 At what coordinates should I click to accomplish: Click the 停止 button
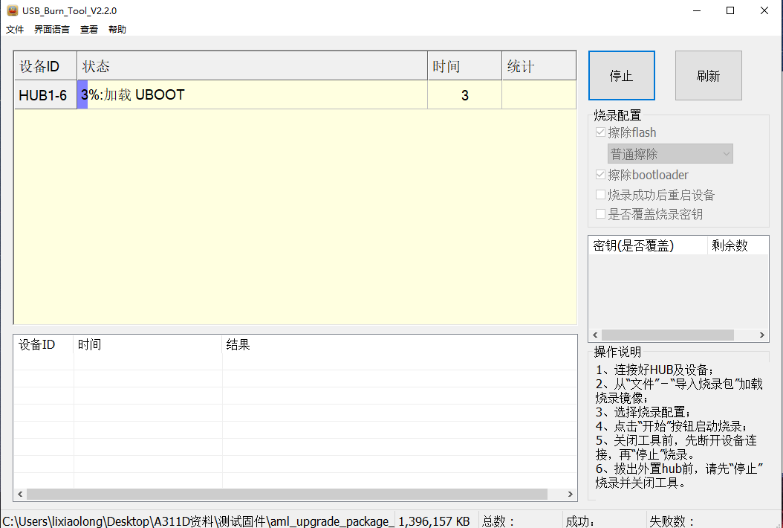point(621,75)
